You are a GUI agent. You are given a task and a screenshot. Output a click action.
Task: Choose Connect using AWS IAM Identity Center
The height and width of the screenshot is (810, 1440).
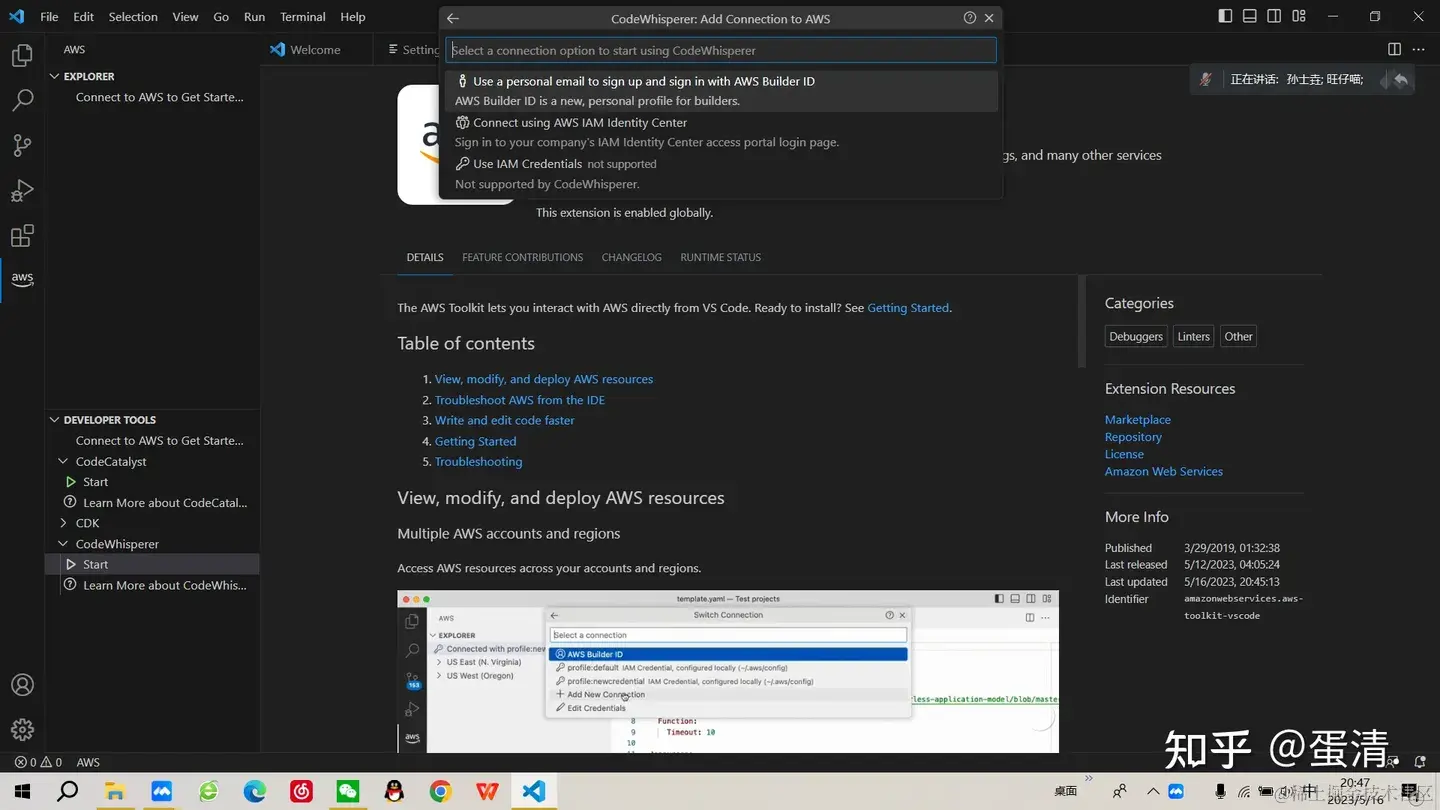(721, 132)
